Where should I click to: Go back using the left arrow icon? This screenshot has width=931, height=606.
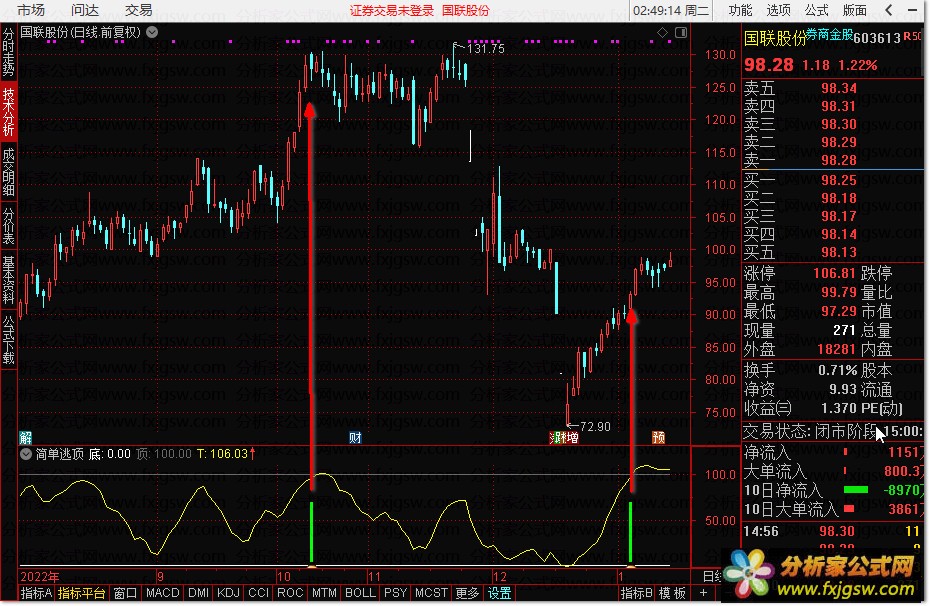tap(889, 10)
